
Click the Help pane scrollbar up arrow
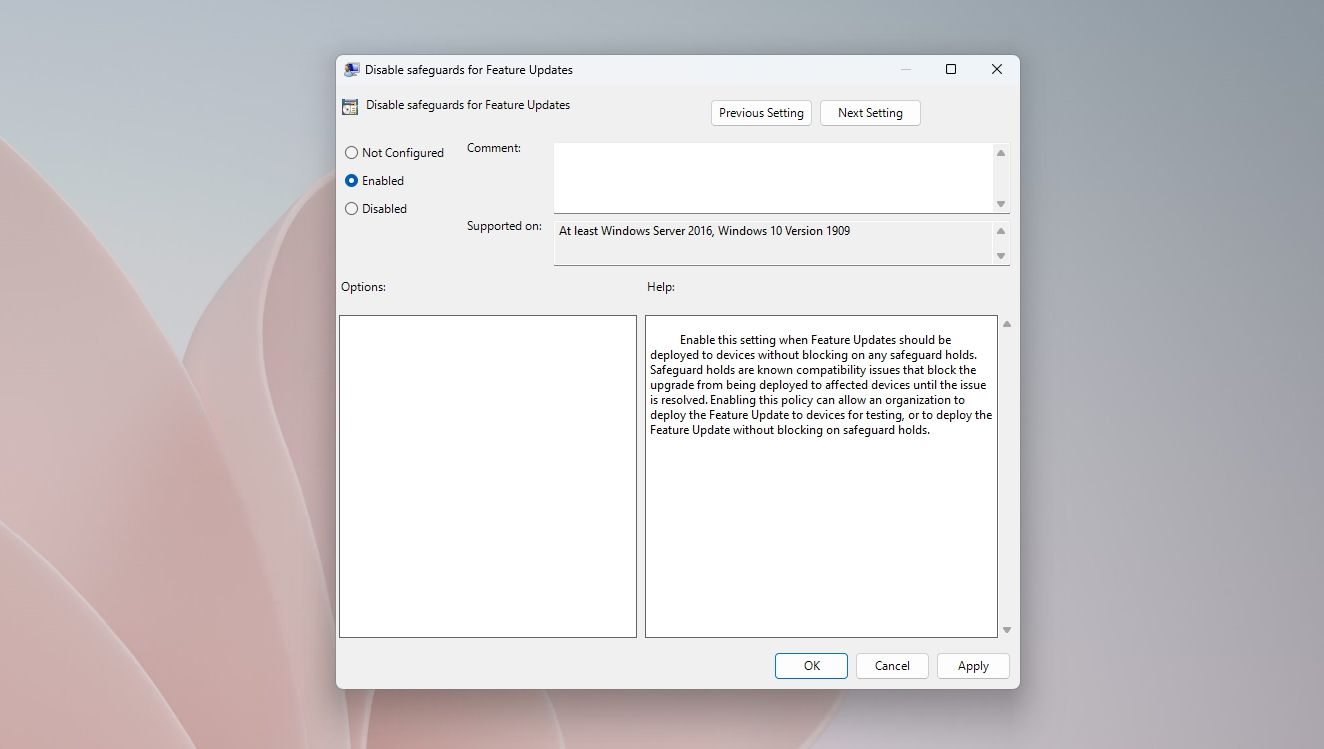(1006, 323)
